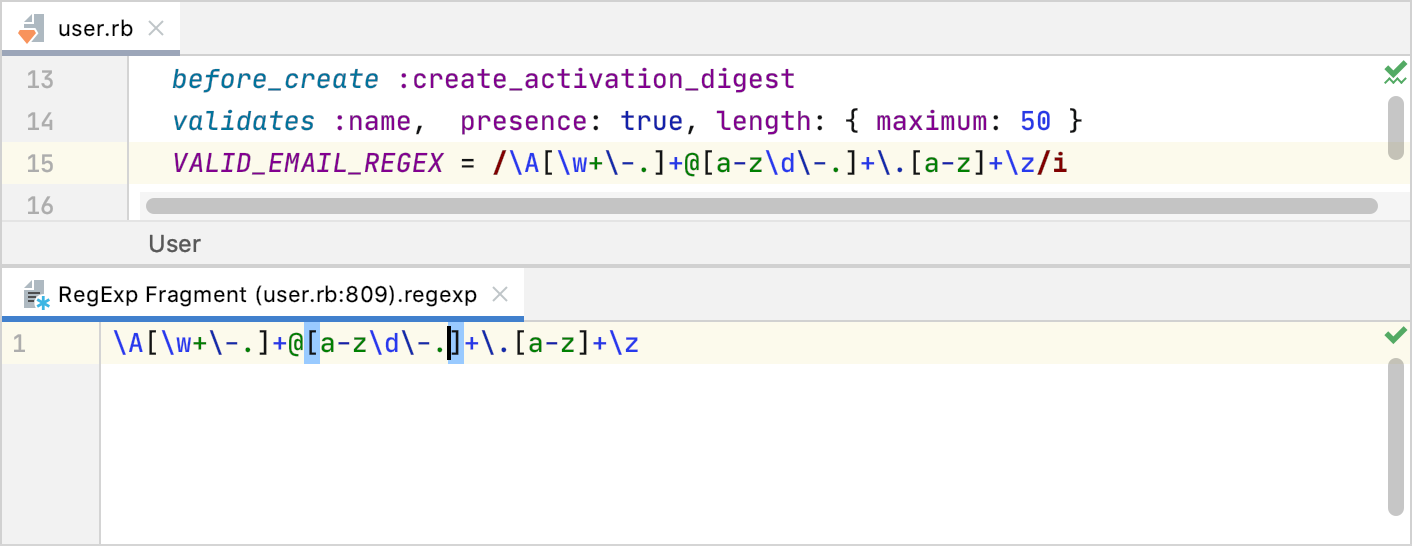Click vertical scrollbar in RegExp fragment editor
1412x546 pixels.
click(x=1394, y=436)
